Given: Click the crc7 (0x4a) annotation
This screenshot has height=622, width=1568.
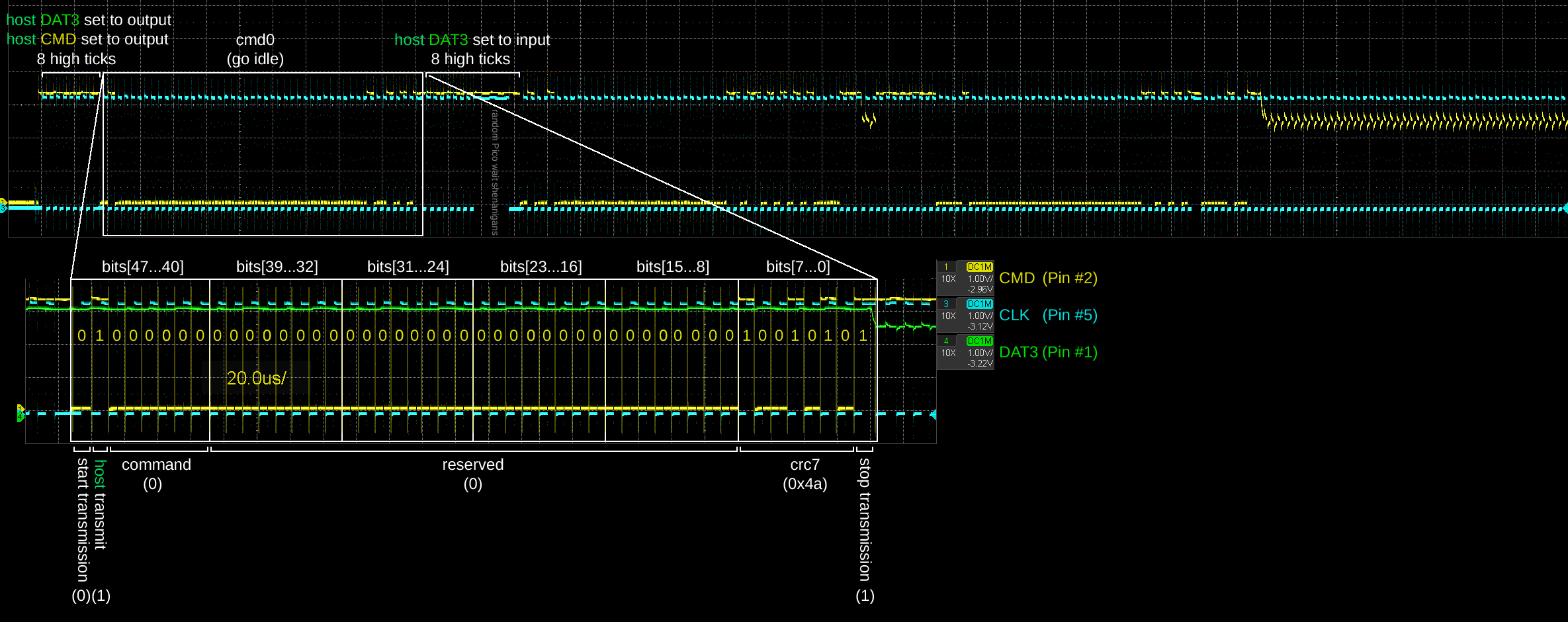Looking at the screenshot, I should 805,474.
